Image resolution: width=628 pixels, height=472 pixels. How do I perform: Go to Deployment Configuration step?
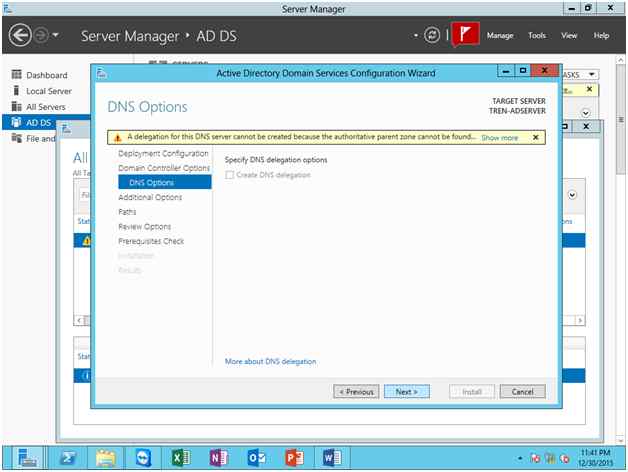tap(163, 153)
